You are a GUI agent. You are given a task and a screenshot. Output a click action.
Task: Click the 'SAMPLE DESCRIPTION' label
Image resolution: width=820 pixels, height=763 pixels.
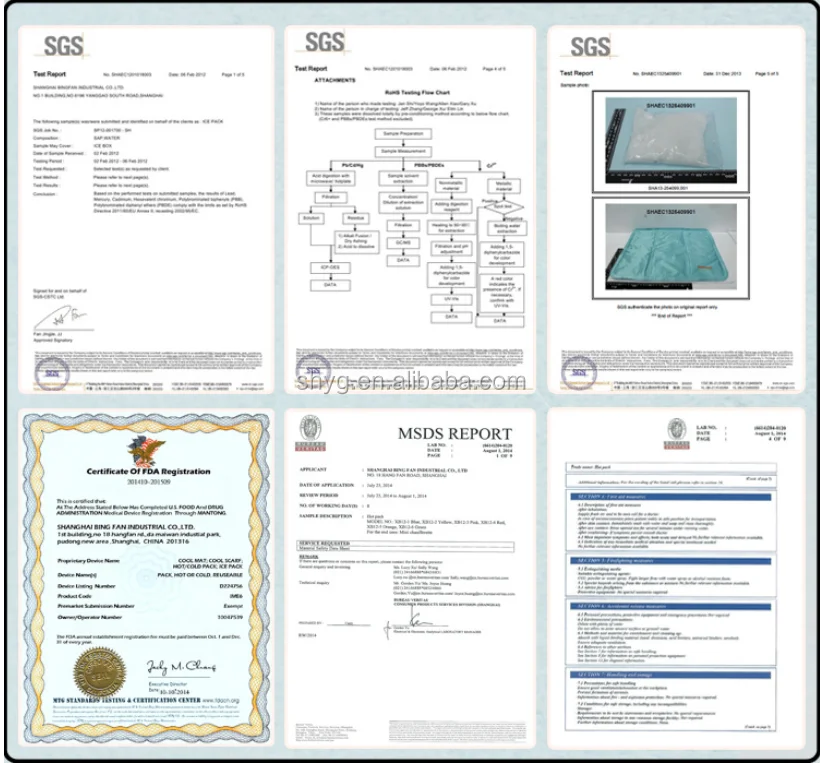point(325,516)
